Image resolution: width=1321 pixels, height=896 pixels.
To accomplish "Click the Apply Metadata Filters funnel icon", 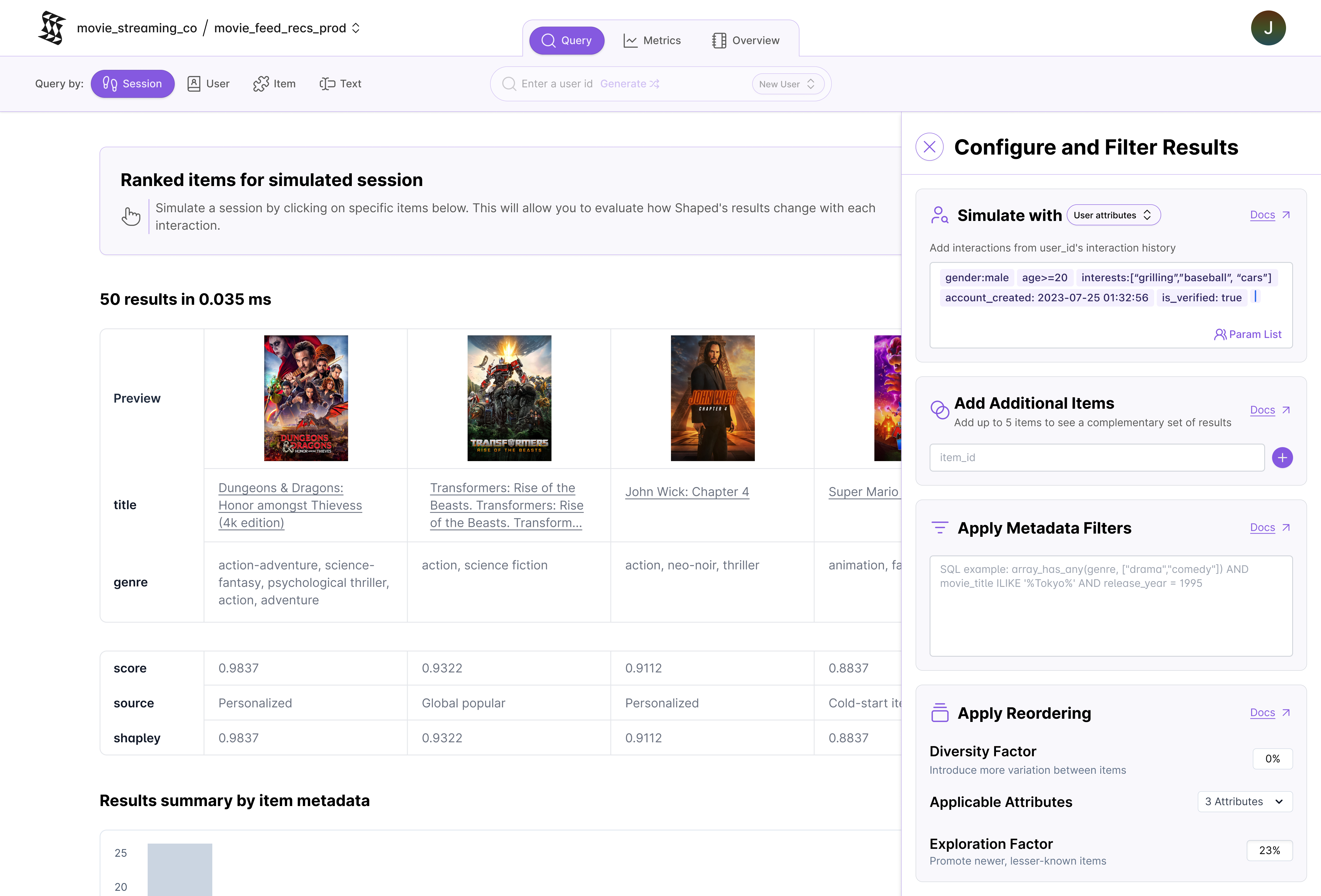I will click(x=939, y=527).
